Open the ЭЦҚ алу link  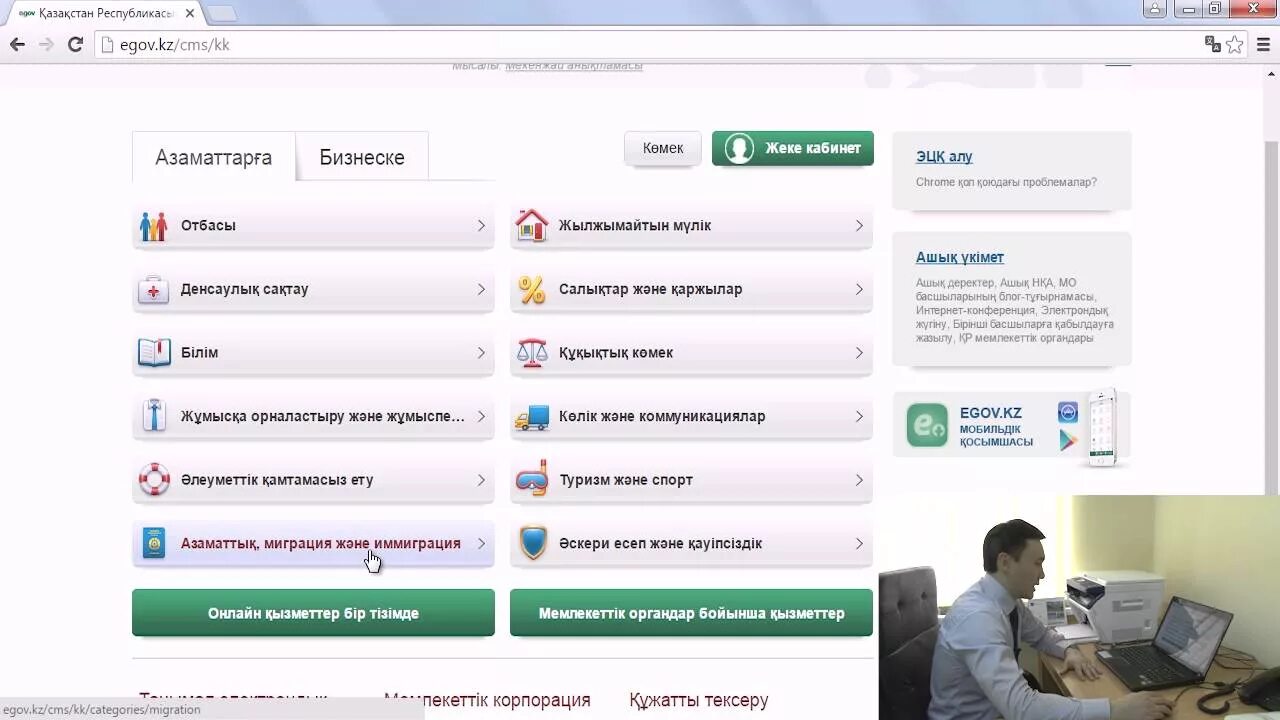944,157
